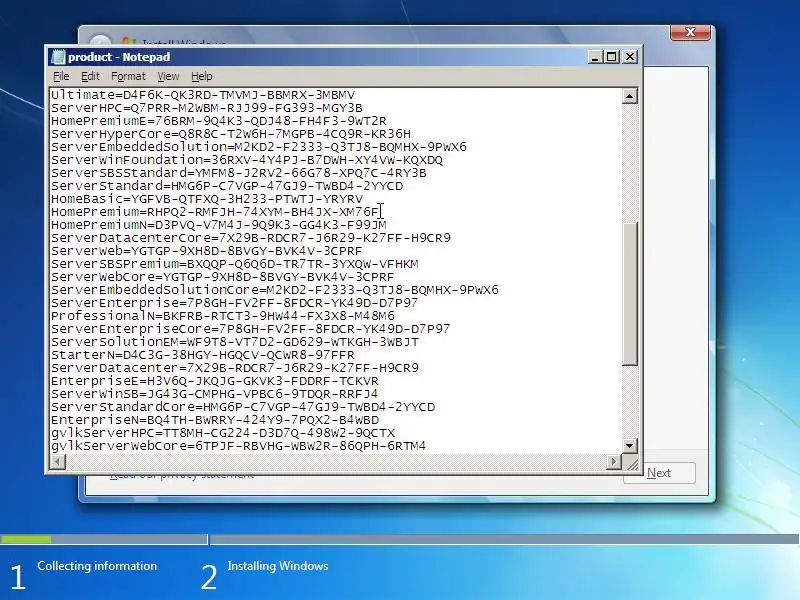Click the HomePremiumN=D3PVQ line
This screenshot has height=600, width=800.
point(219,225)
